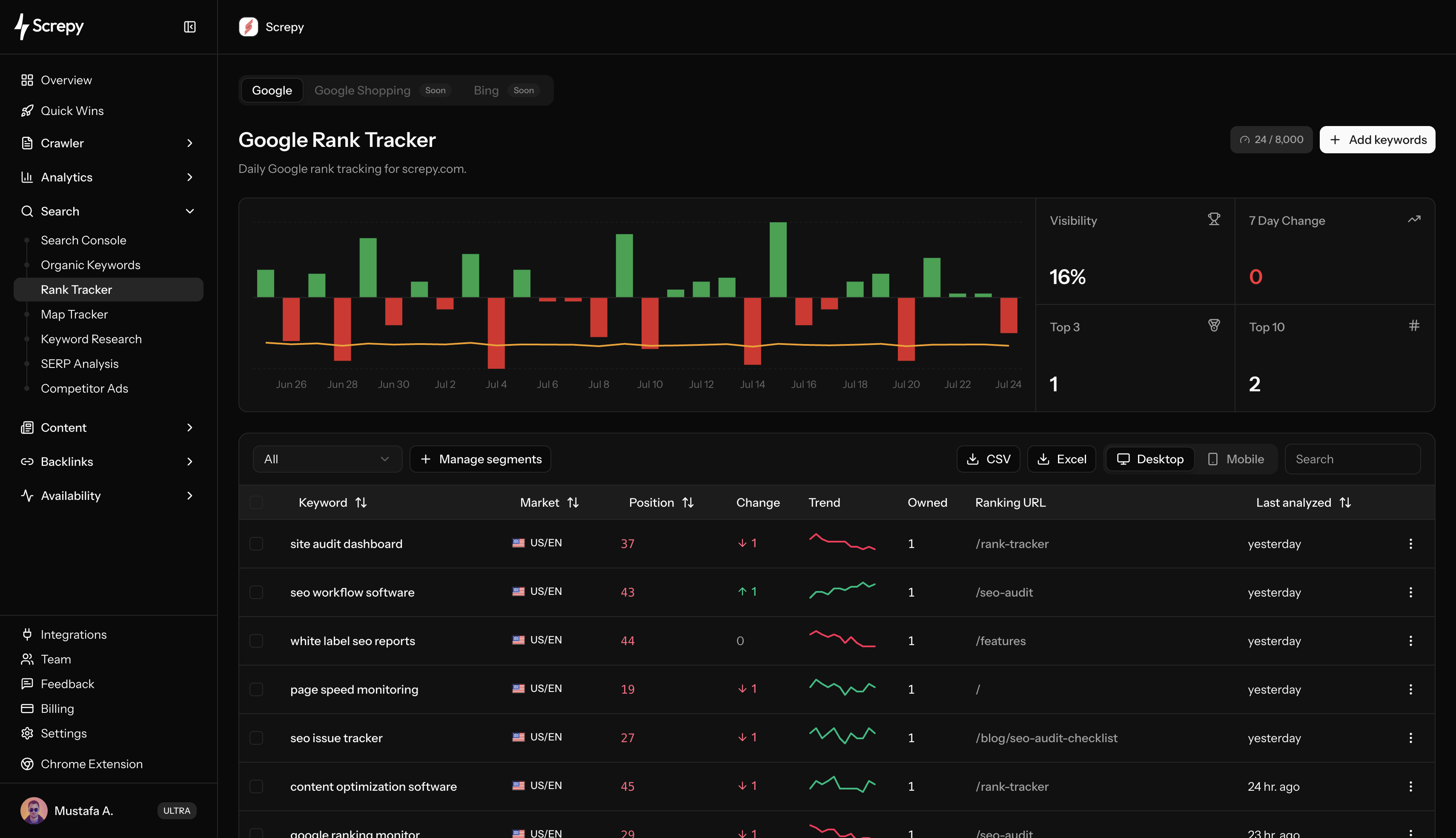Check the seo issue tracker row
Viewport: 1456px width, 838px height.
pyautogui.click(x=257, y=738)
